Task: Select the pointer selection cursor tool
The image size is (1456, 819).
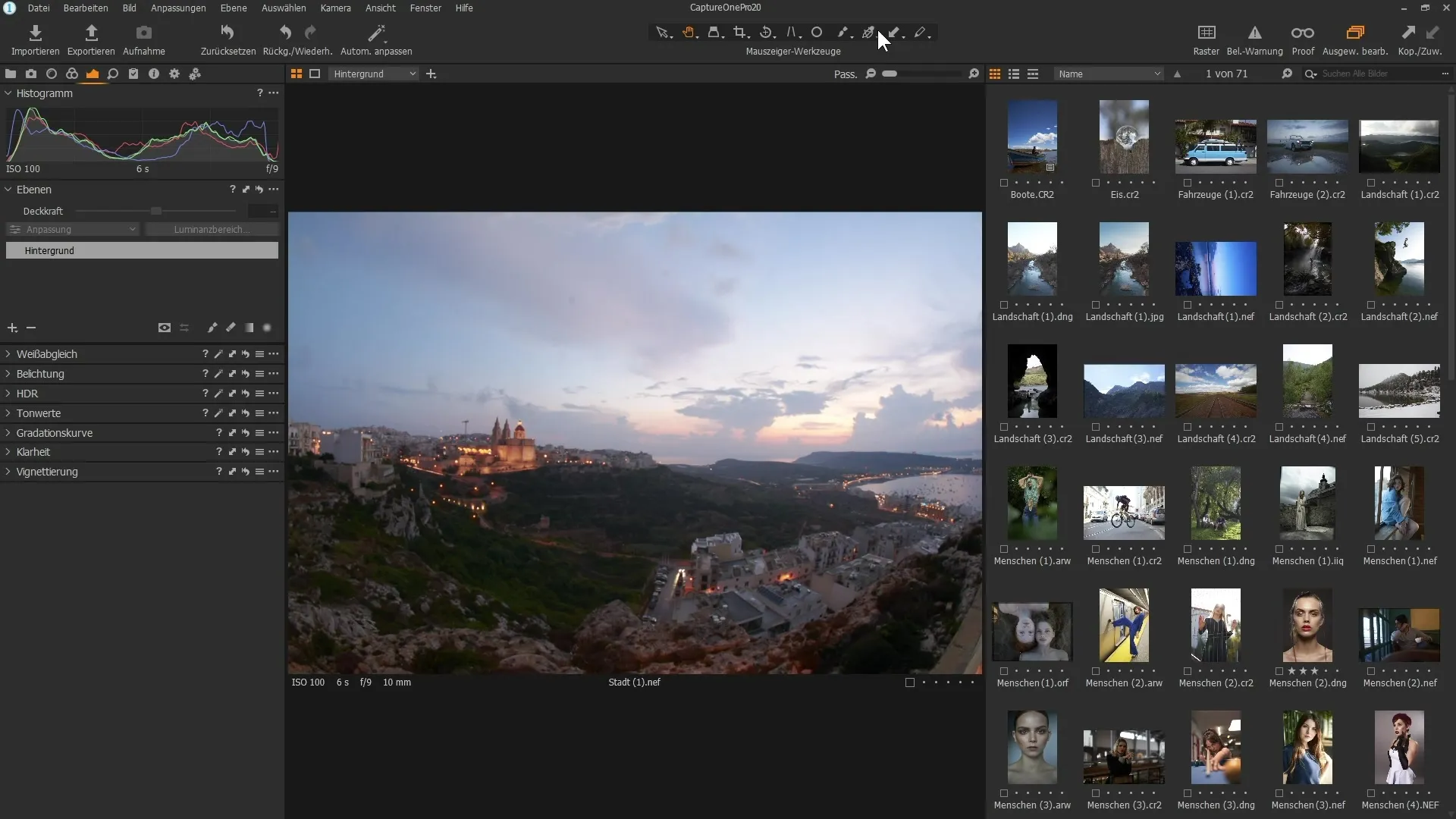Action: [x=662, y=33]
